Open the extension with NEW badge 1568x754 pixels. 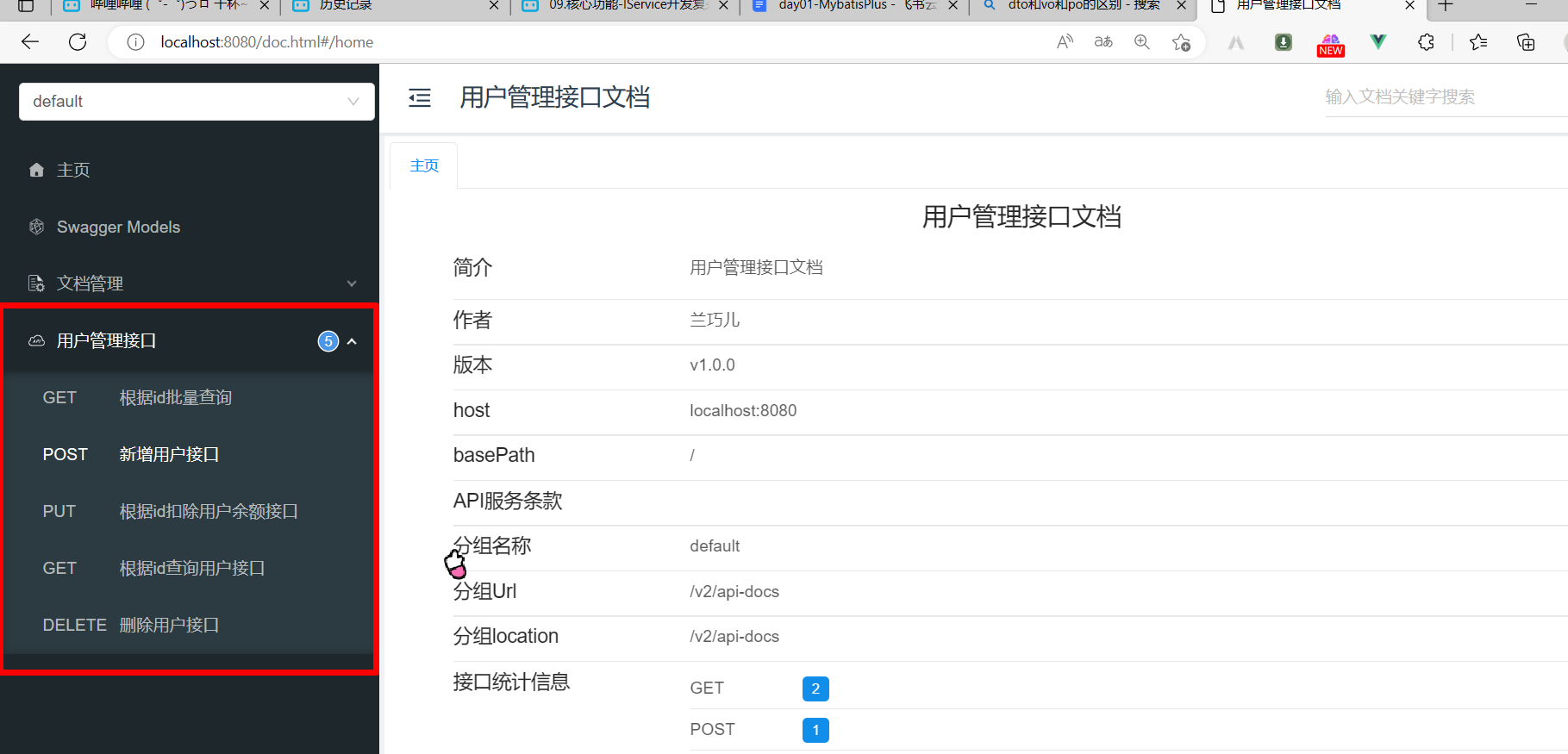coord(1331,44)
